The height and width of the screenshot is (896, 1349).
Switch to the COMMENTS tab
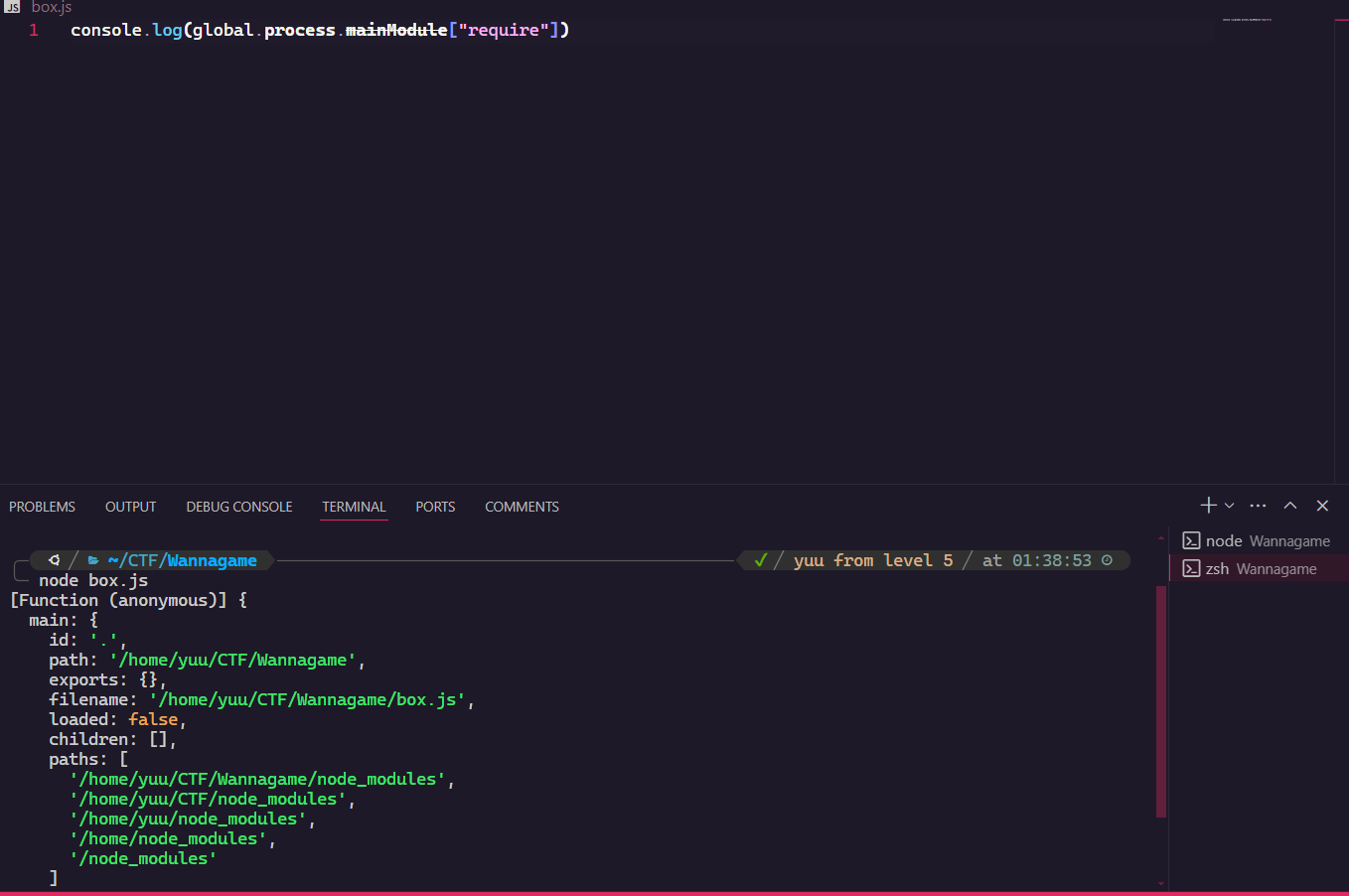click(522, 507)
